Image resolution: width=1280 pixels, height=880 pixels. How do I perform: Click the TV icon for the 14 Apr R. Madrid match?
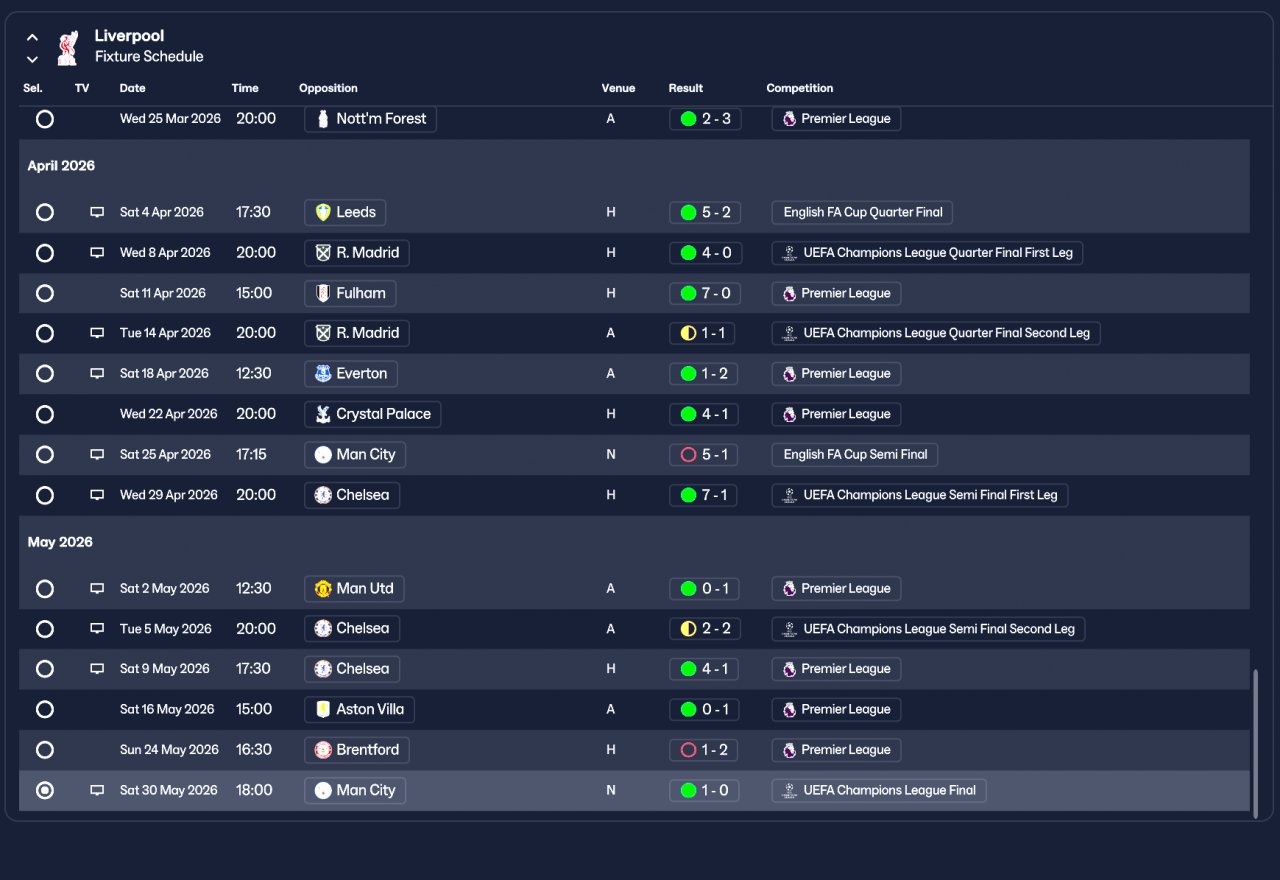point(97,333)
